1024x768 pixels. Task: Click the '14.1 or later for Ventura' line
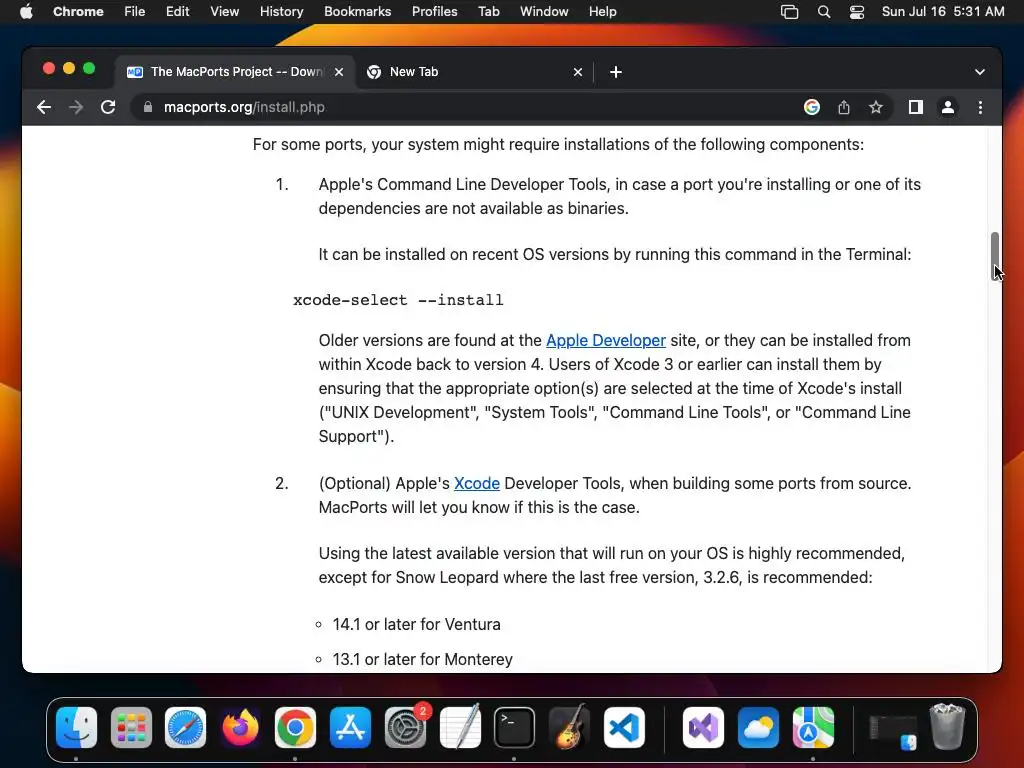pyautogui.click(x=417, y=624)
